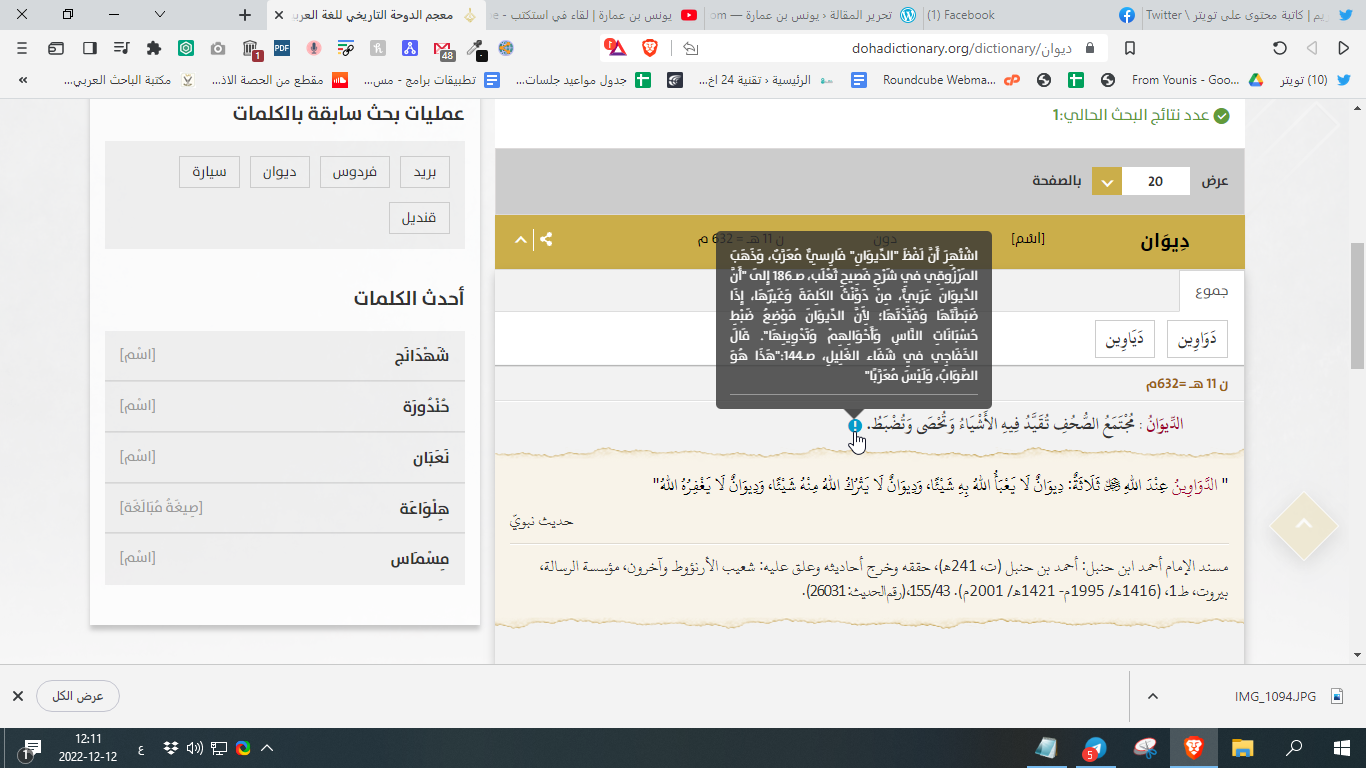Bookmark this page with the bookmark icon
The height and width of the screenshot is (768, 1366).
pos(1129,48)
